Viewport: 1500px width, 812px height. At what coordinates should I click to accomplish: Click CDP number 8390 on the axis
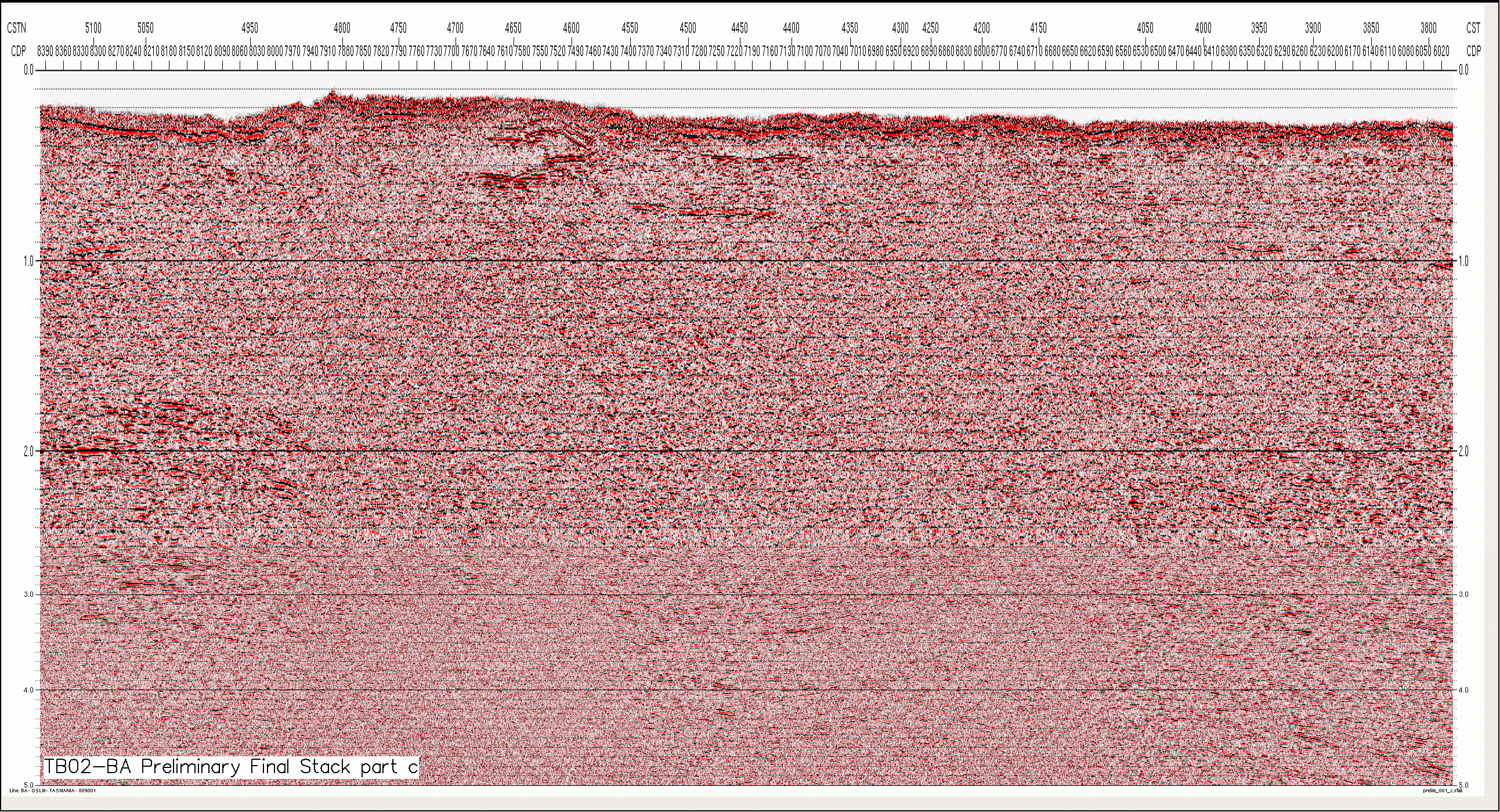click(45, 52)
